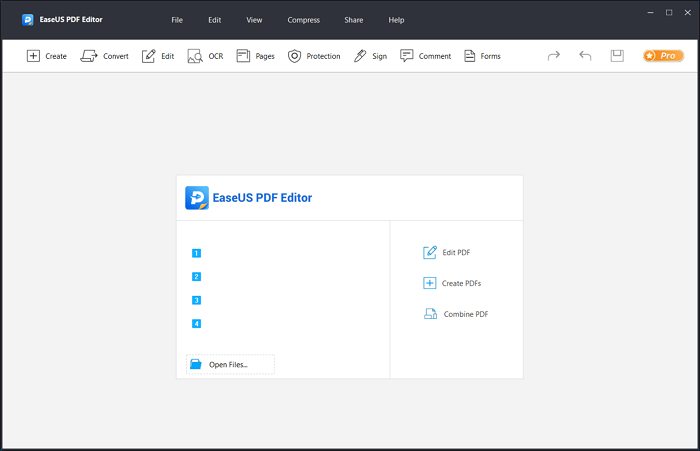Open the Convert tool
The image size is (700, 451).
pos(104,56)
